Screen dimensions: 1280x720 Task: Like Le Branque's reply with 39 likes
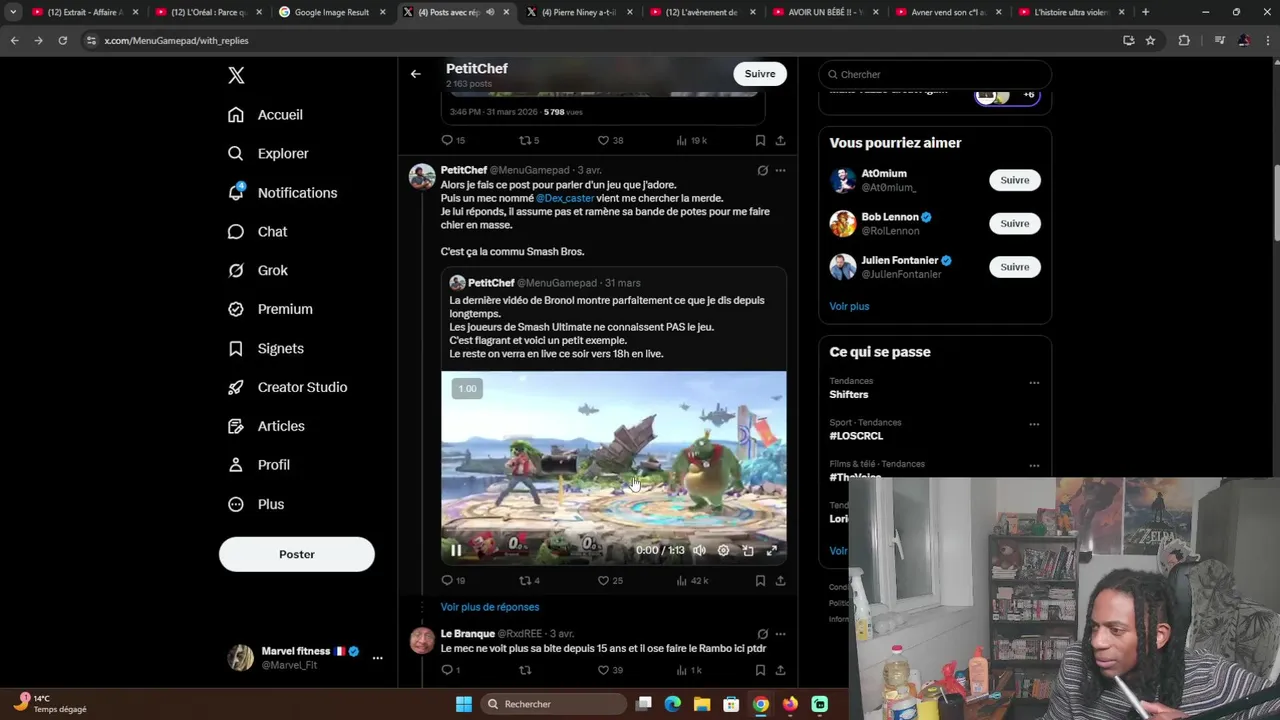tap(610, 670)
